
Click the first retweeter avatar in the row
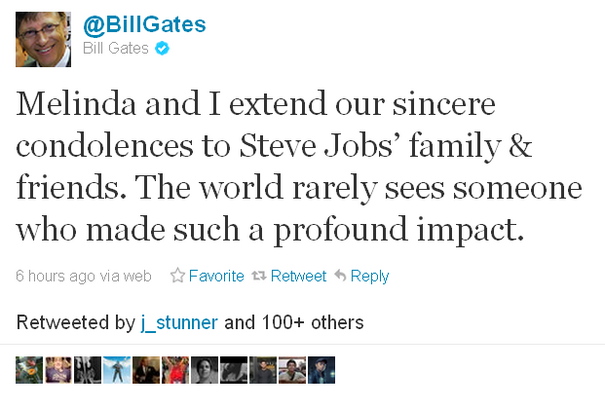click(29, 370)
